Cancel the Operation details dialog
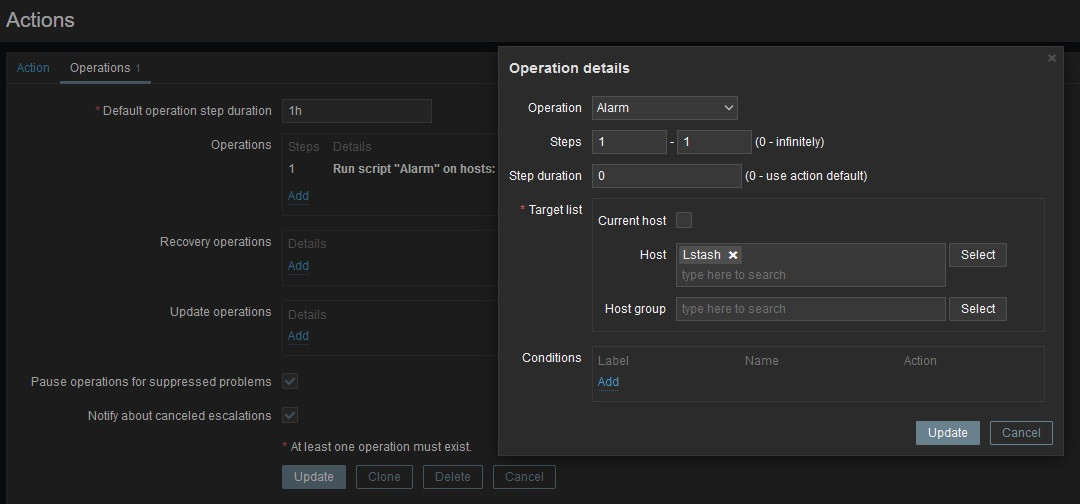Viewport: 1080px width, 504px height. click(x=1020, y=433)
